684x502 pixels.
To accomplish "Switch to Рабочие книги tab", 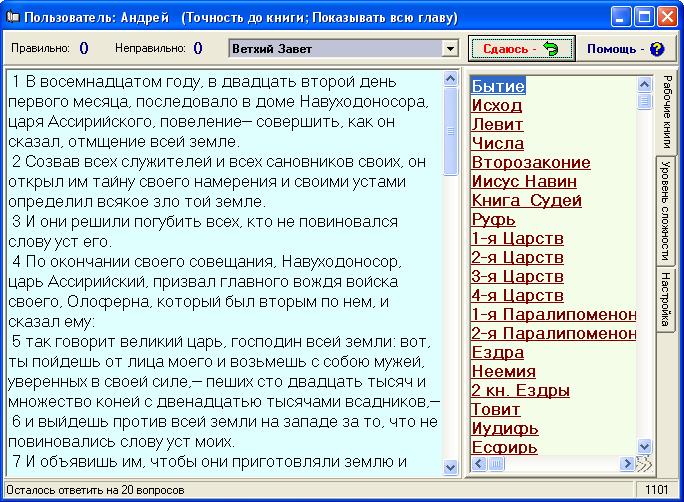I will tap(667, 113).
